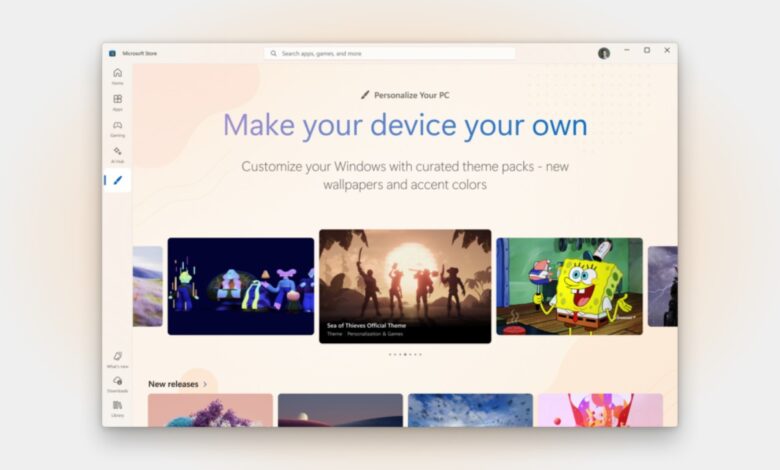The height and width of the screenshot is (470, 780).
Task: Open the SpongeBob theme card
Action: [x=569, y=286]
